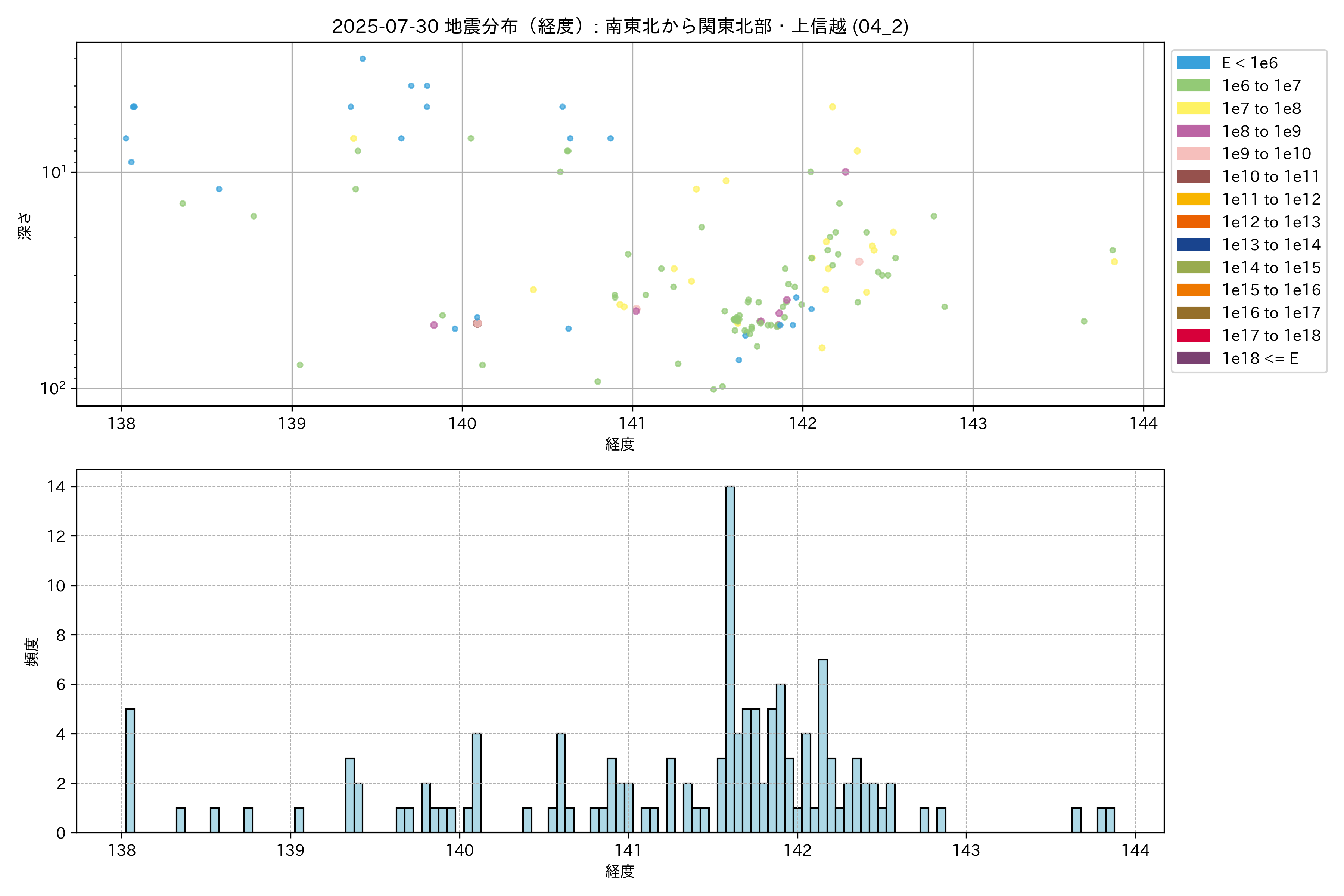Click the topmost blue scatter point near 139.4
The width and height of the screenshot is (1344, 896).
coord(362,59)
